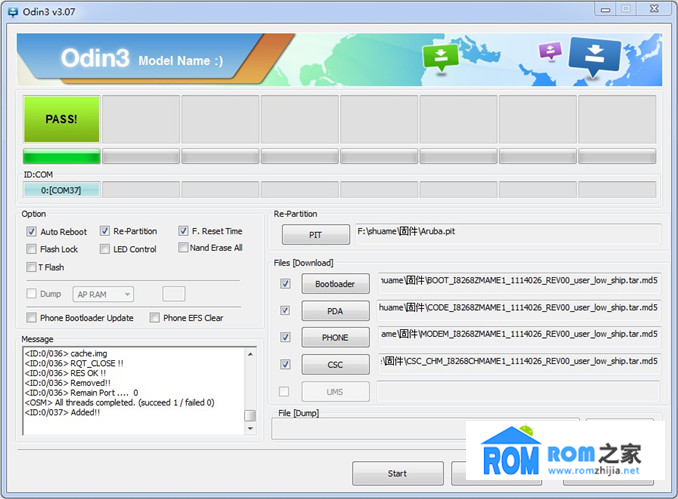Image resolution: width=678 pixels, height=499 pixels.
Task: Tick the Phone EFS Clear checkbox
Action: [x=155, y=318]
